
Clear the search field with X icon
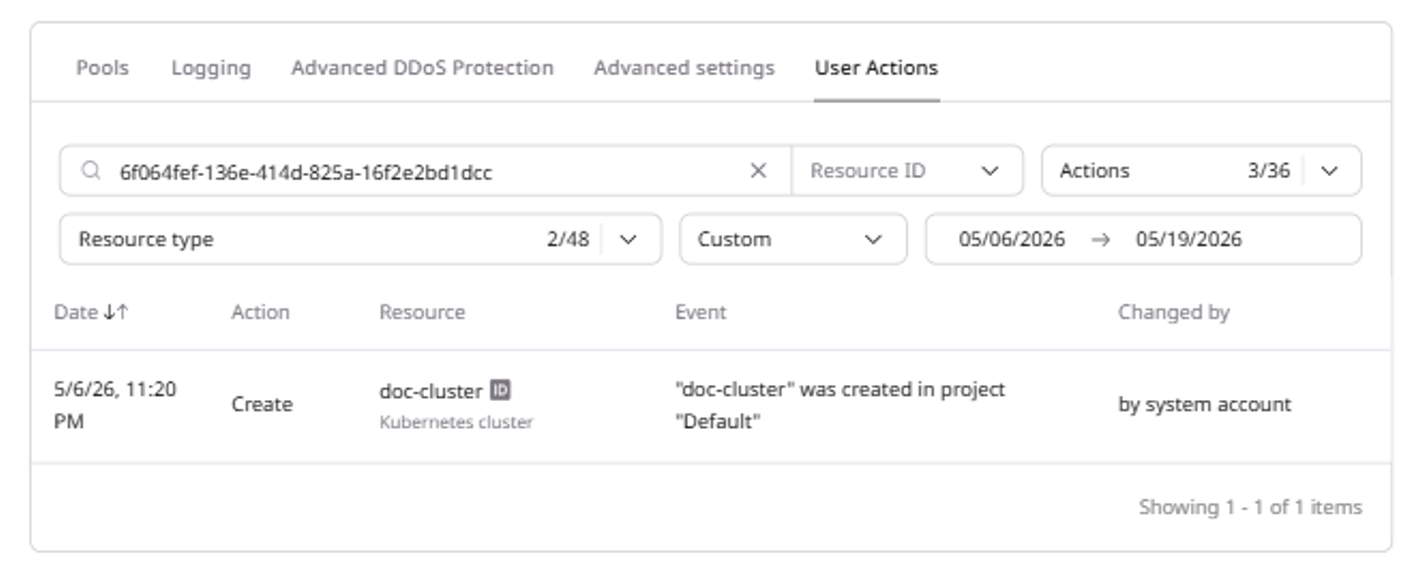click(758, 171)
